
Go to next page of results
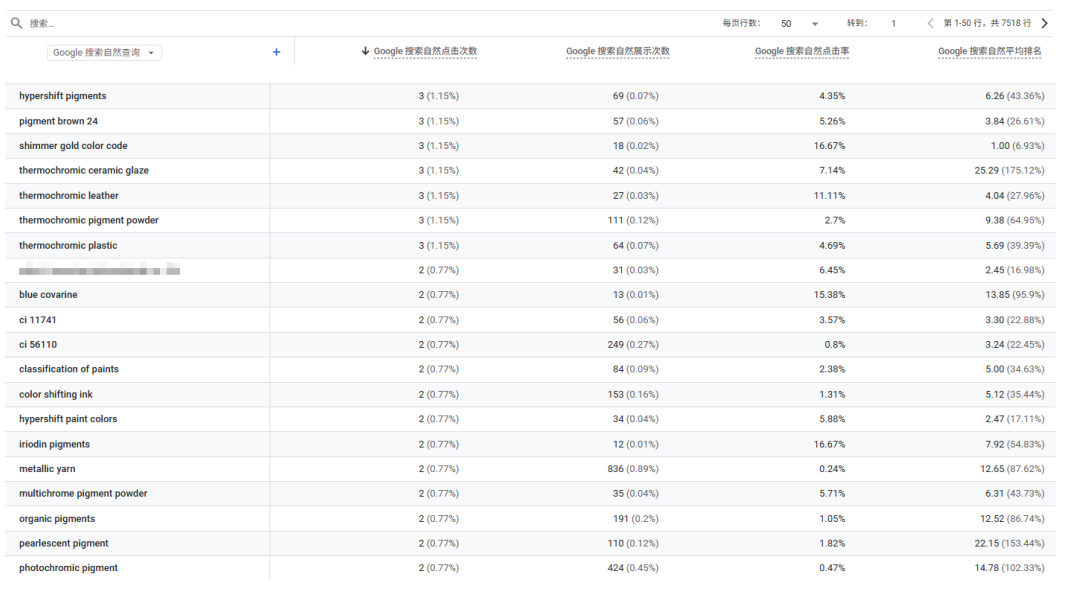click(x=1045, y=23)
